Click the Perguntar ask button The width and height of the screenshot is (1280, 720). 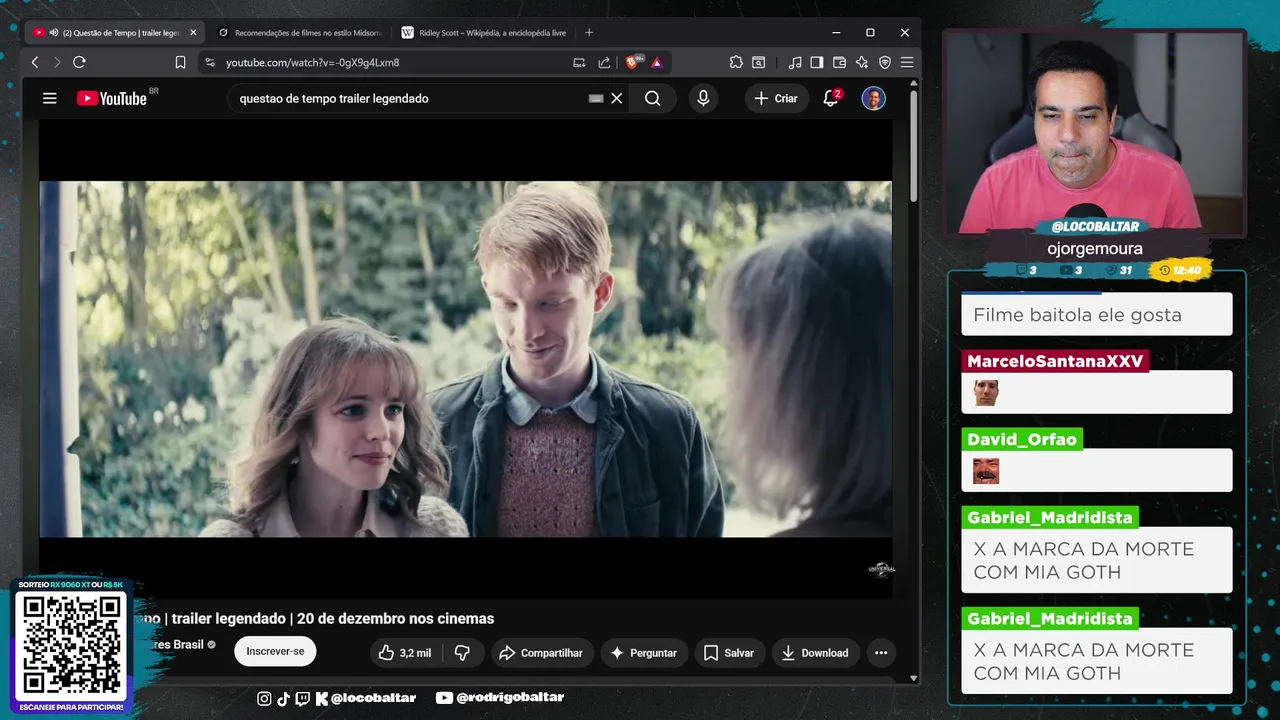(x=643, y=653)
